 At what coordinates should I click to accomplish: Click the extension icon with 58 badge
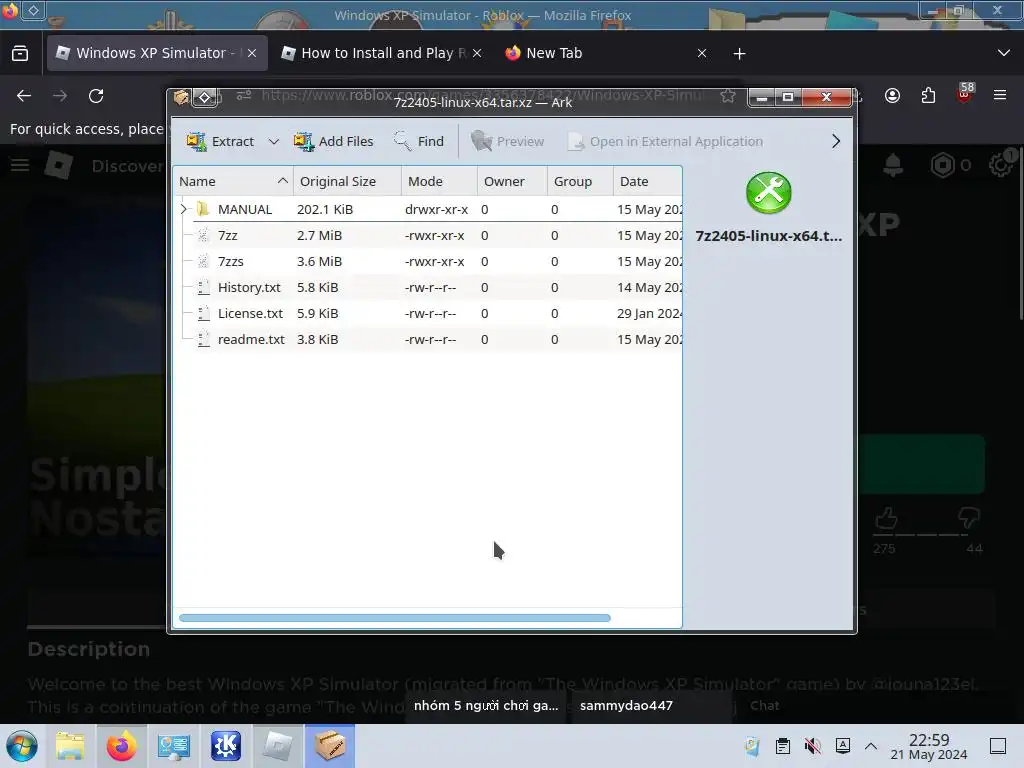pyautogui.click(x=965, y=93)
